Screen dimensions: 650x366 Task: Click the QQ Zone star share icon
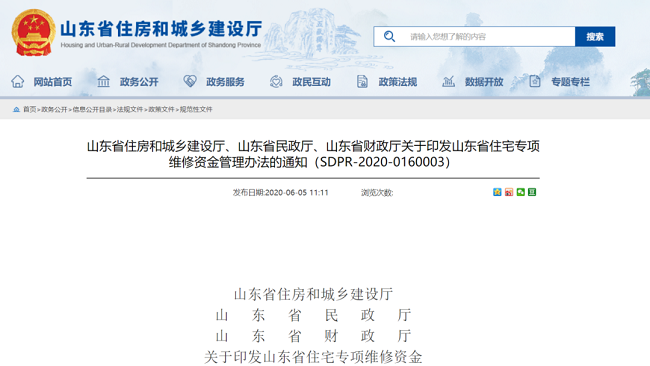point(497,192)
